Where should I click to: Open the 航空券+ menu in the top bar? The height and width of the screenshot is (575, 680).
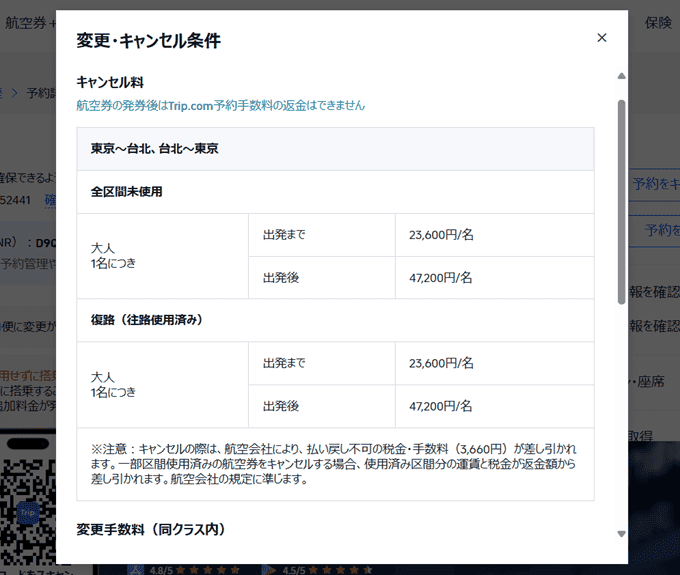point(28,23)
